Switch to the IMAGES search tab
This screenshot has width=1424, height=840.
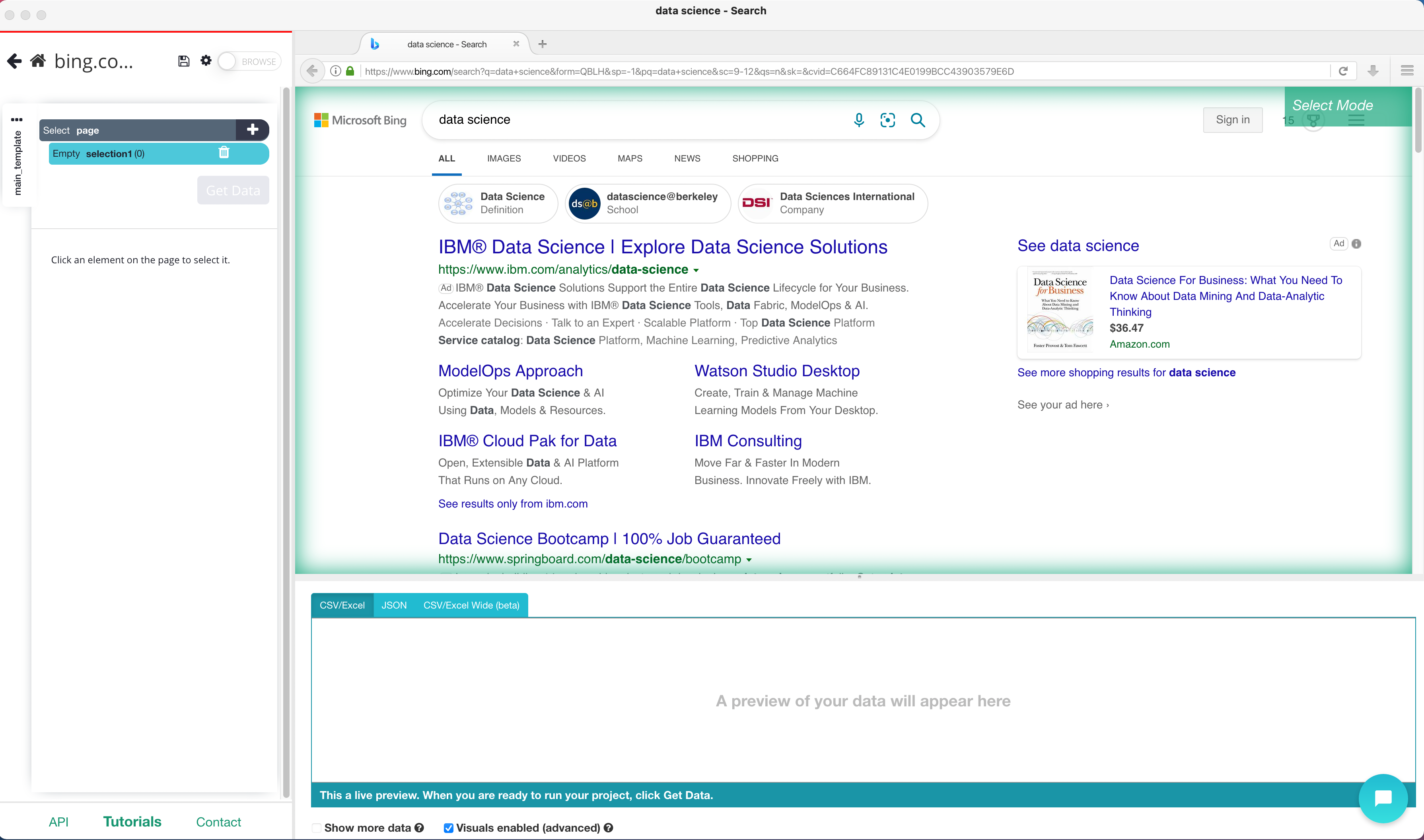[x=504, y=158]
